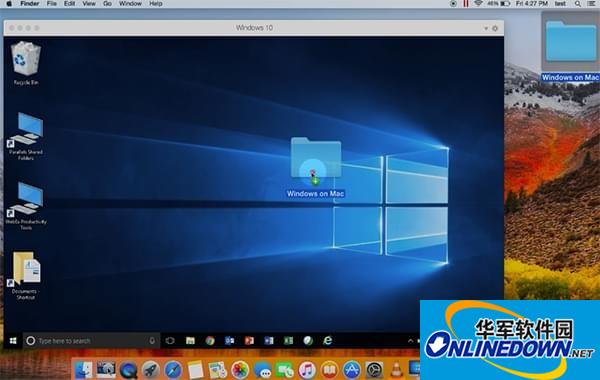Click the screen recording indicator in menu bar
Image resolution: width=600 pixels, height=380 pixels.
[453, 4]
